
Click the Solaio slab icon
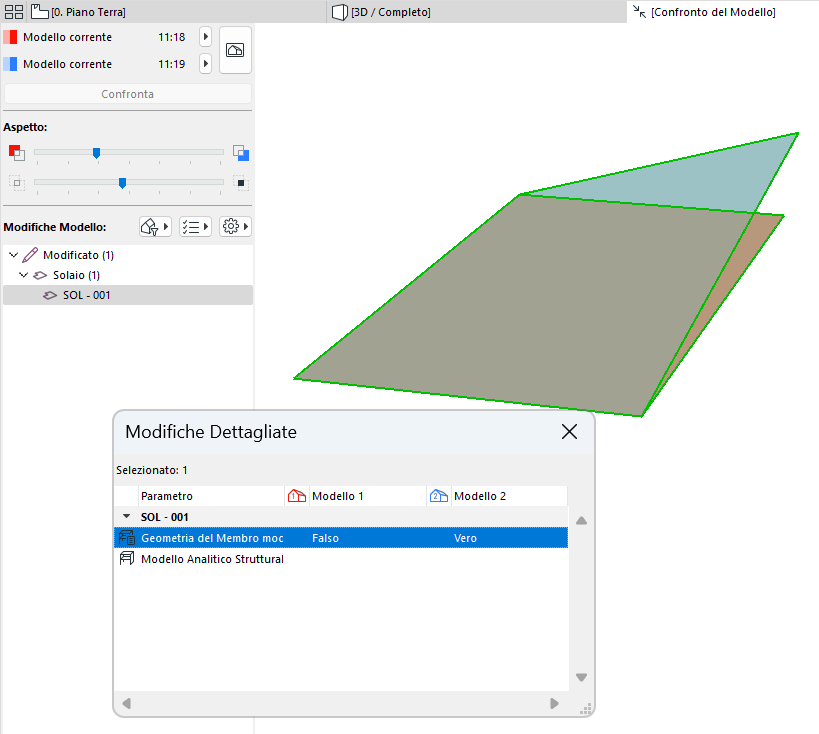pos(40,275)
